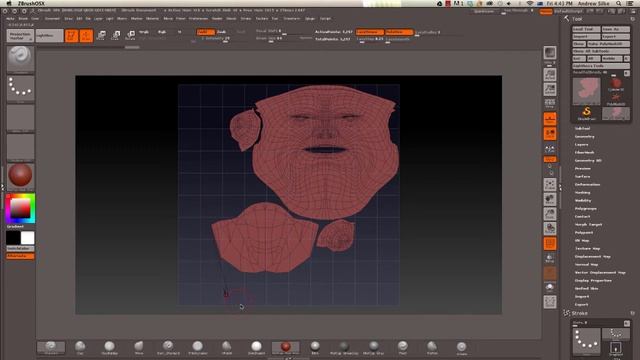
Task: Click the Zoom canvas icon on right shelf
Action: tap(550, 89)
